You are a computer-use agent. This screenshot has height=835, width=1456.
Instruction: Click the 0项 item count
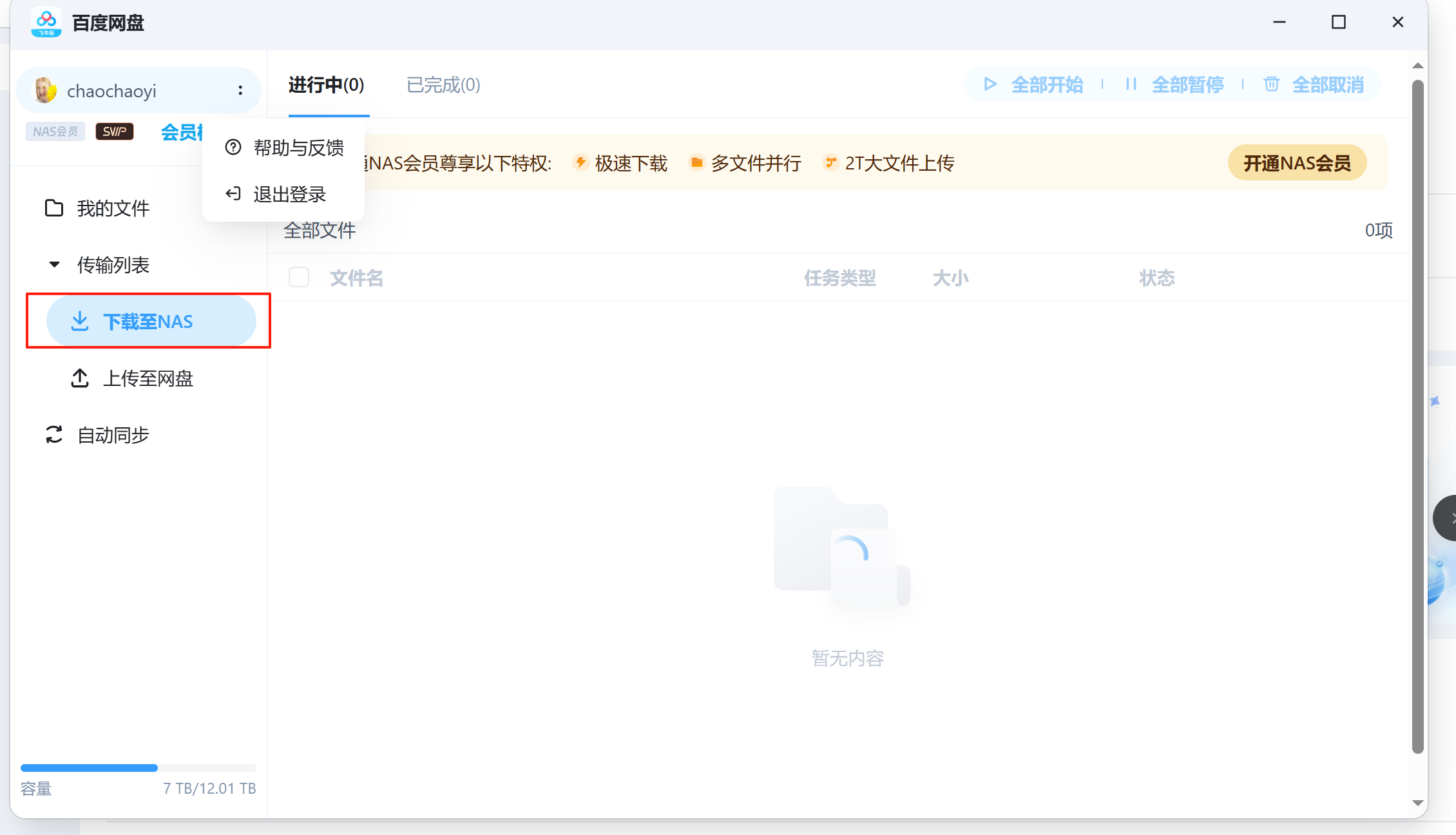point(1379,231)
